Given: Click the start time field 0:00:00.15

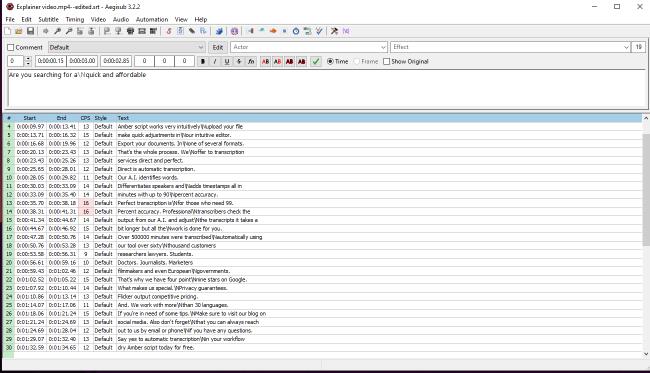Looking at the screenshot, I should click(51, 61).
